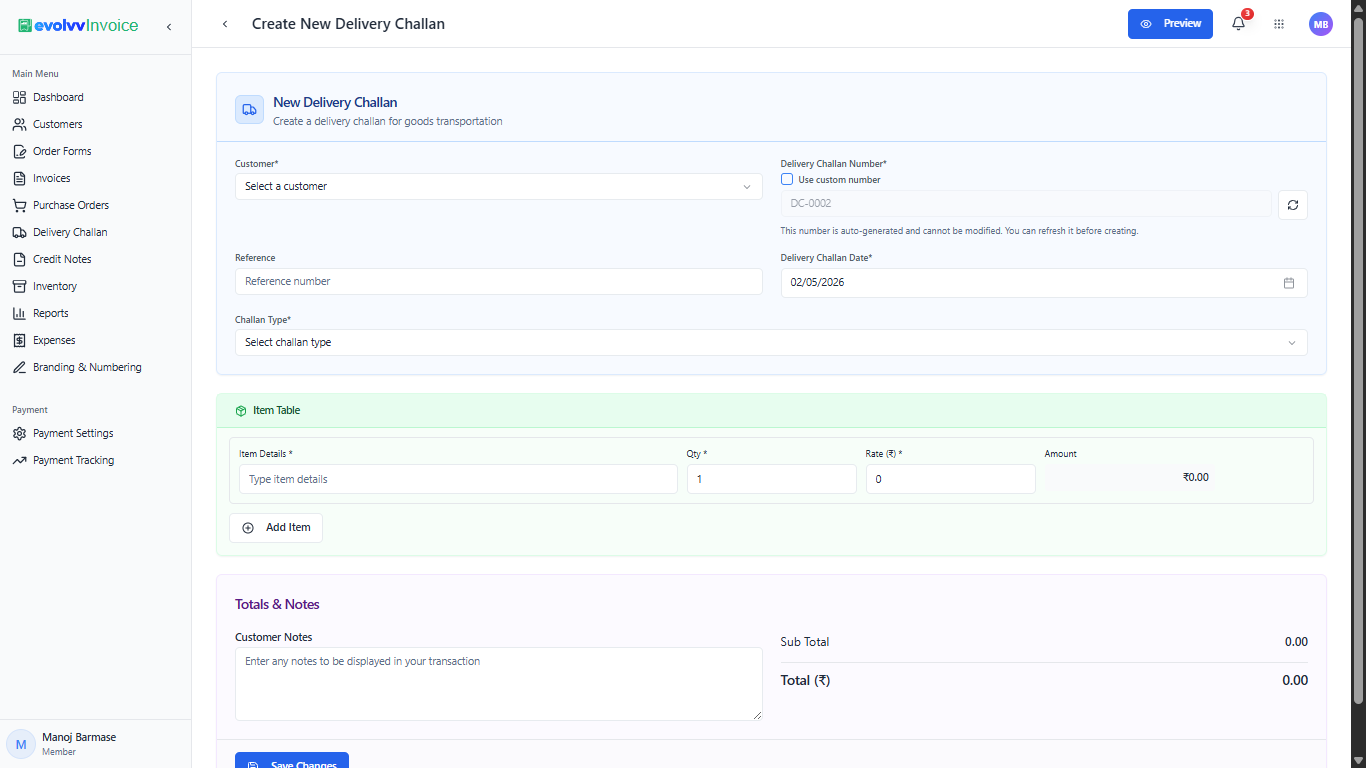
Task: Click the Manoj Barmase user name
Action: pyautogui.click(x=79, y=737)
